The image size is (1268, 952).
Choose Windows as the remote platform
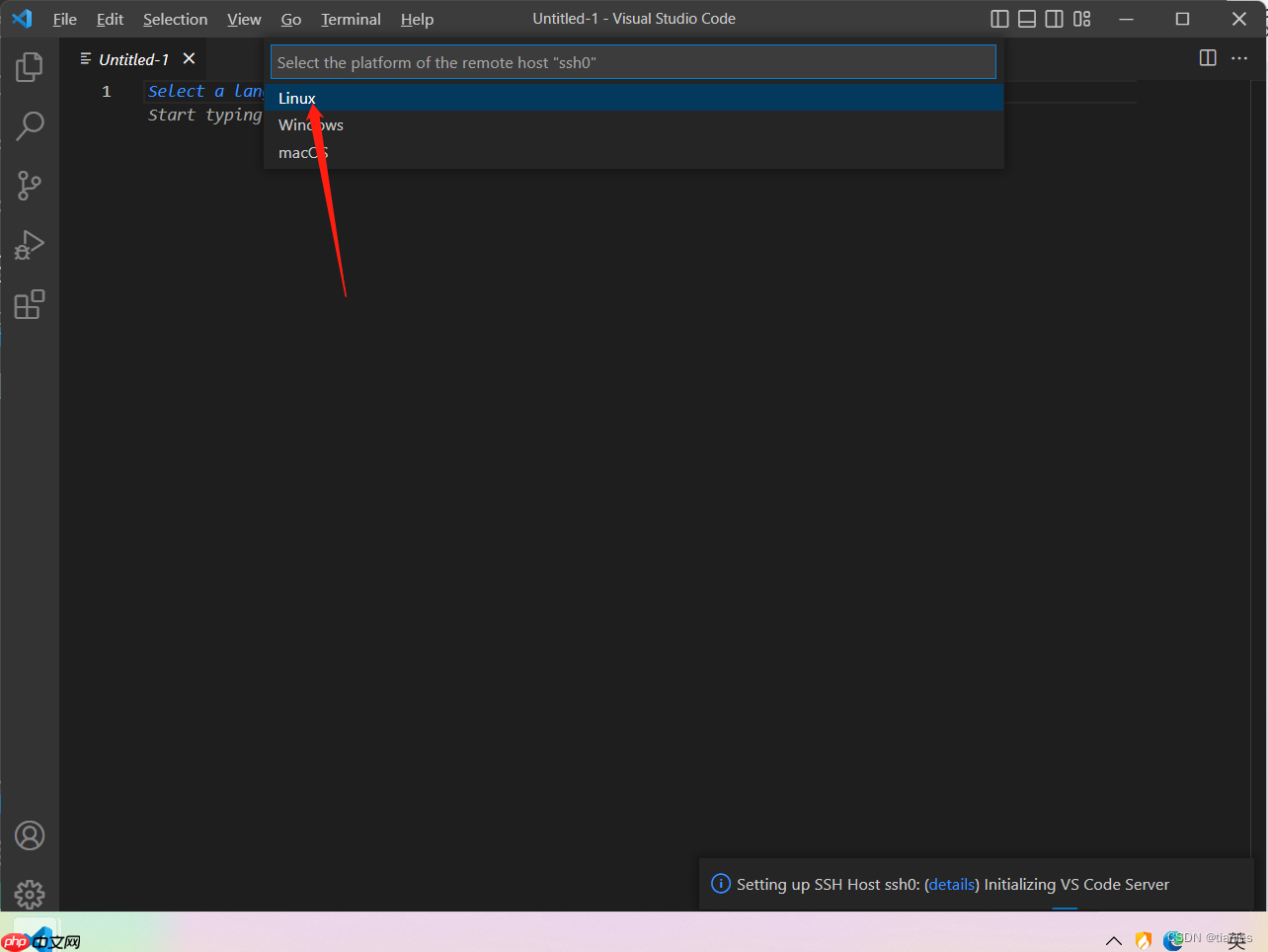634,125
